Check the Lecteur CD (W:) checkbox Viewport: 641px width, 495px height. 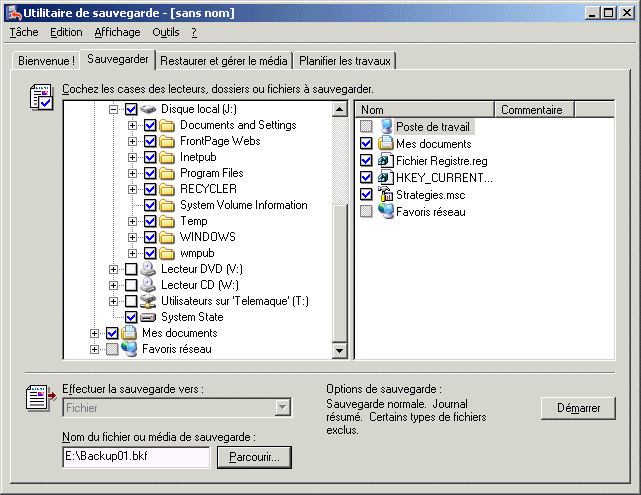(x=131, y=285)
